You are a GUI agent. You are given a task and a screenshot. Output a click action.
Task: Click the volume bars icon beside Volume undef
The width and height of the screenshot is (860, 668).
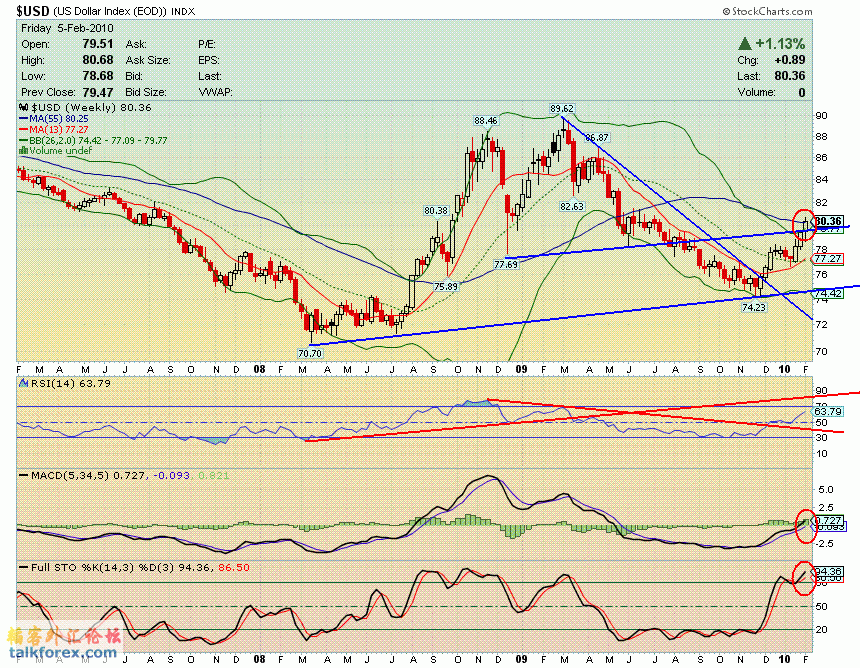click(x=24, y=150)
